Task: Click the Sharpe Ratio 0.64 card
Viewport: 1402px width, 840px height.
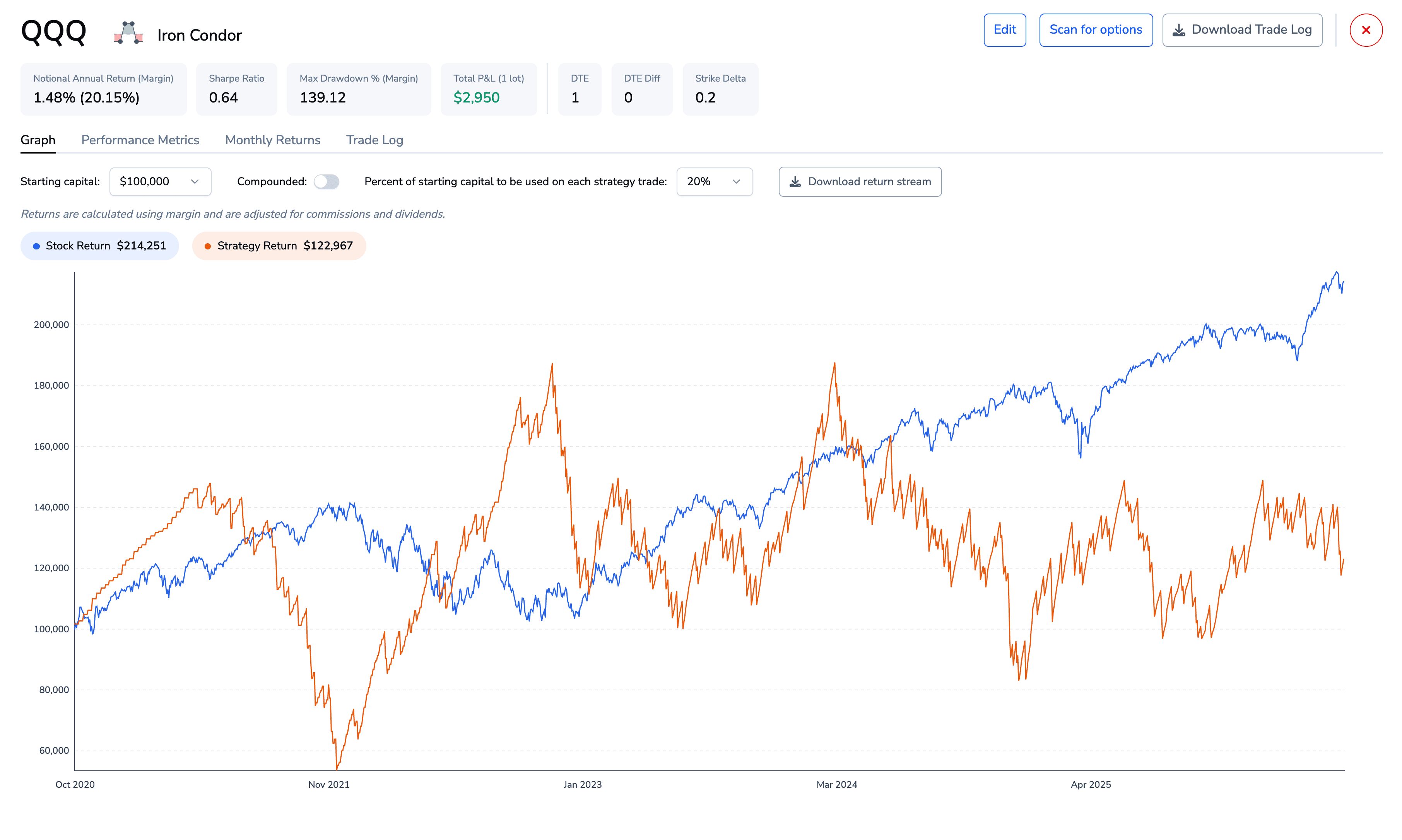Action: pyautogui.click(x=236, y=89)
